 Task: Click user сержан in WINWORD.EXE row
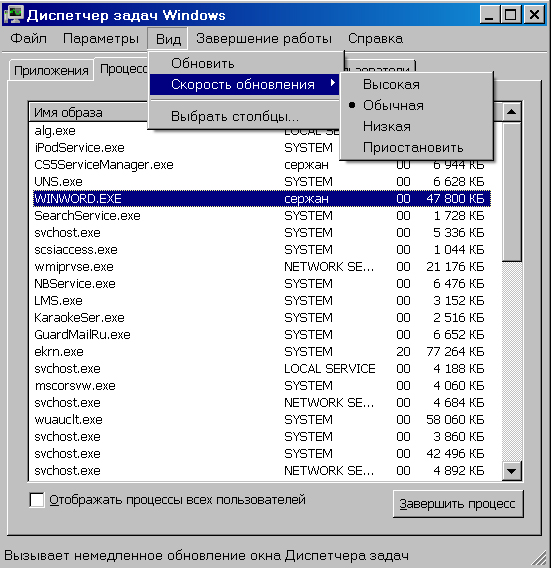(306, 199)
